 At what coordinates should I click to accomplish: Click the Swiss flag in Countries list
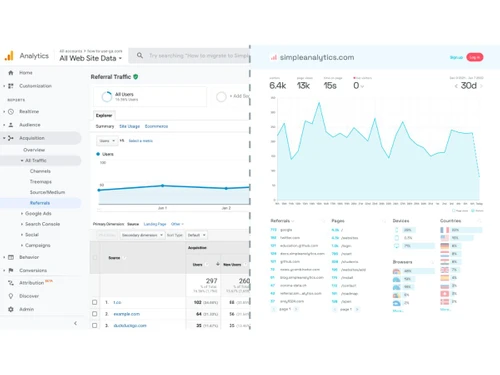445,294
